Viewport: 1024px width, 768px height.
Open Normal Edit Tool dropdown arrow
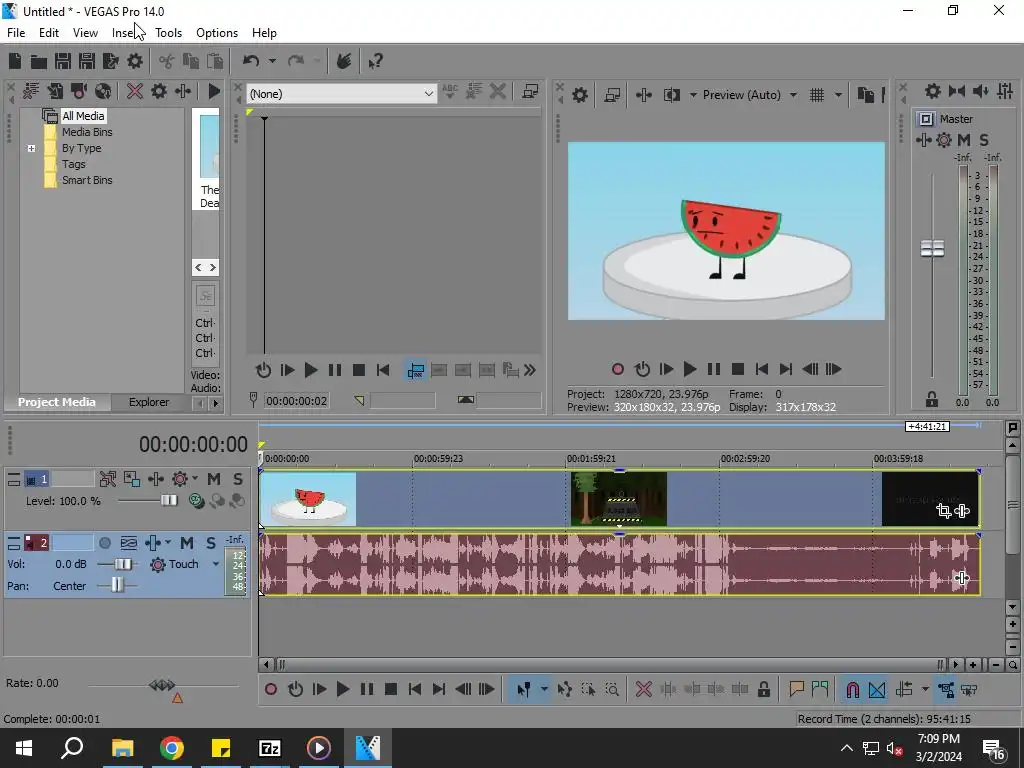pos(544,690)
